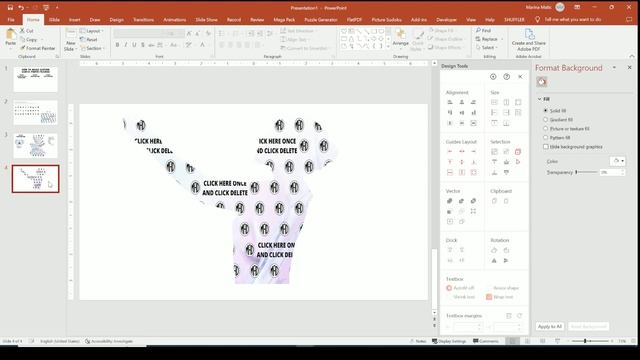This screenshot has height=360, width=640.
Task: Expand the Shapes gallery more arrow
Action: coord(388,48)
